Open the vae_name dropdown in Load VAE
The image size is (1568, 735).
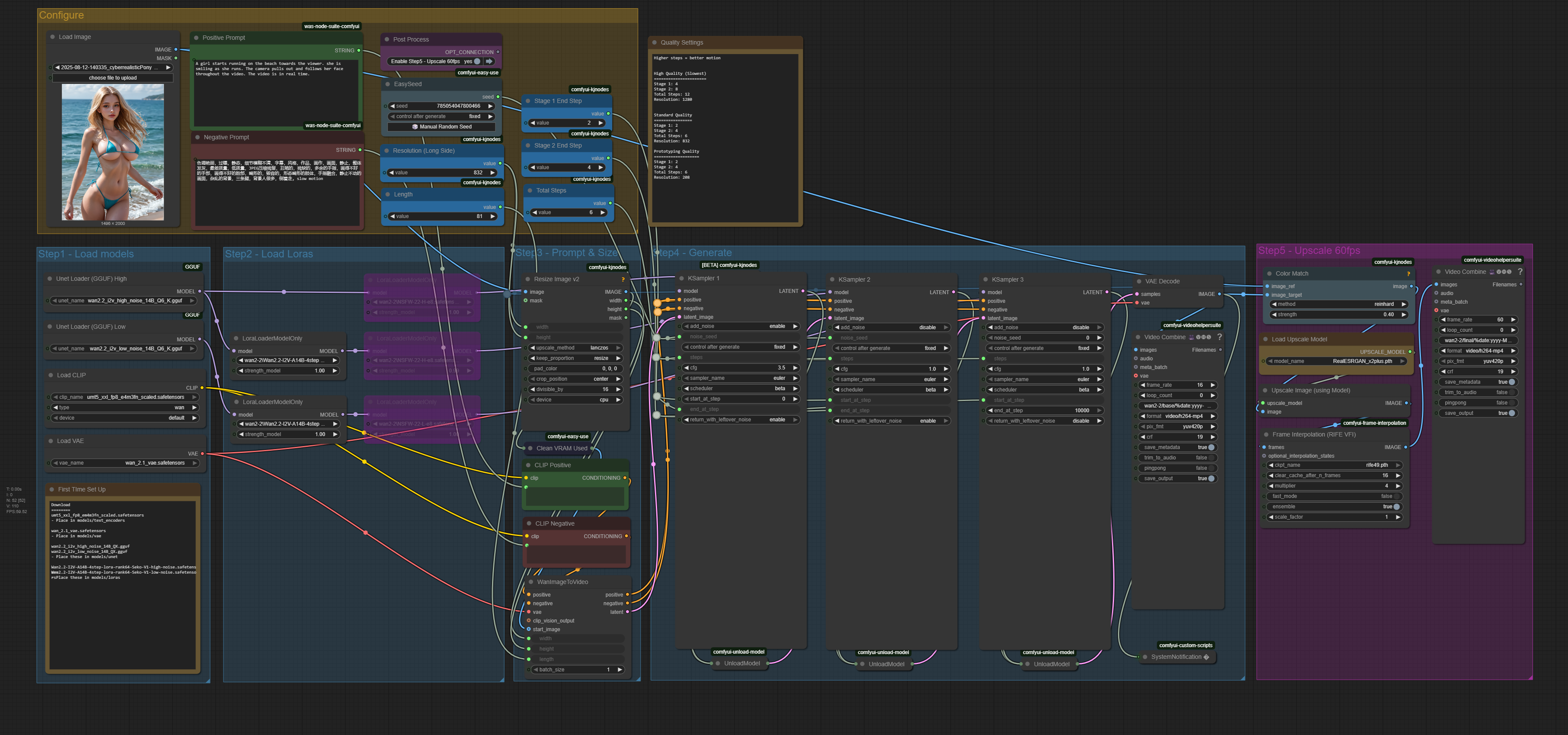tap(125, 463)
